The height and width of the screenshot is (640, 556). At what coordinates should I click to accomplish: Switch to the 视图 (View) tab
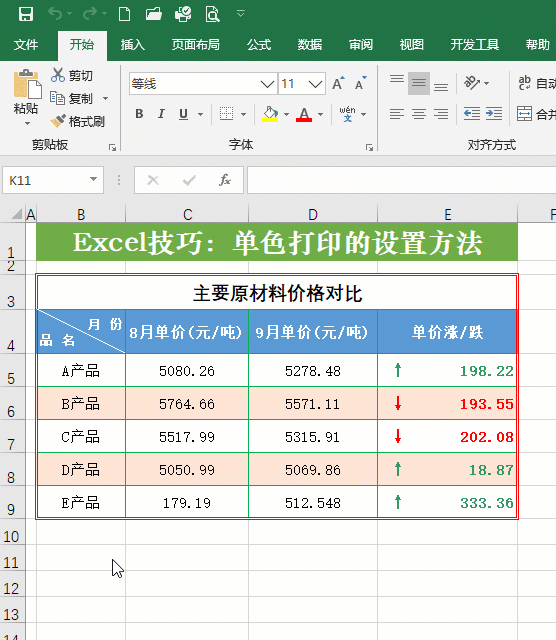pos(411,44)
